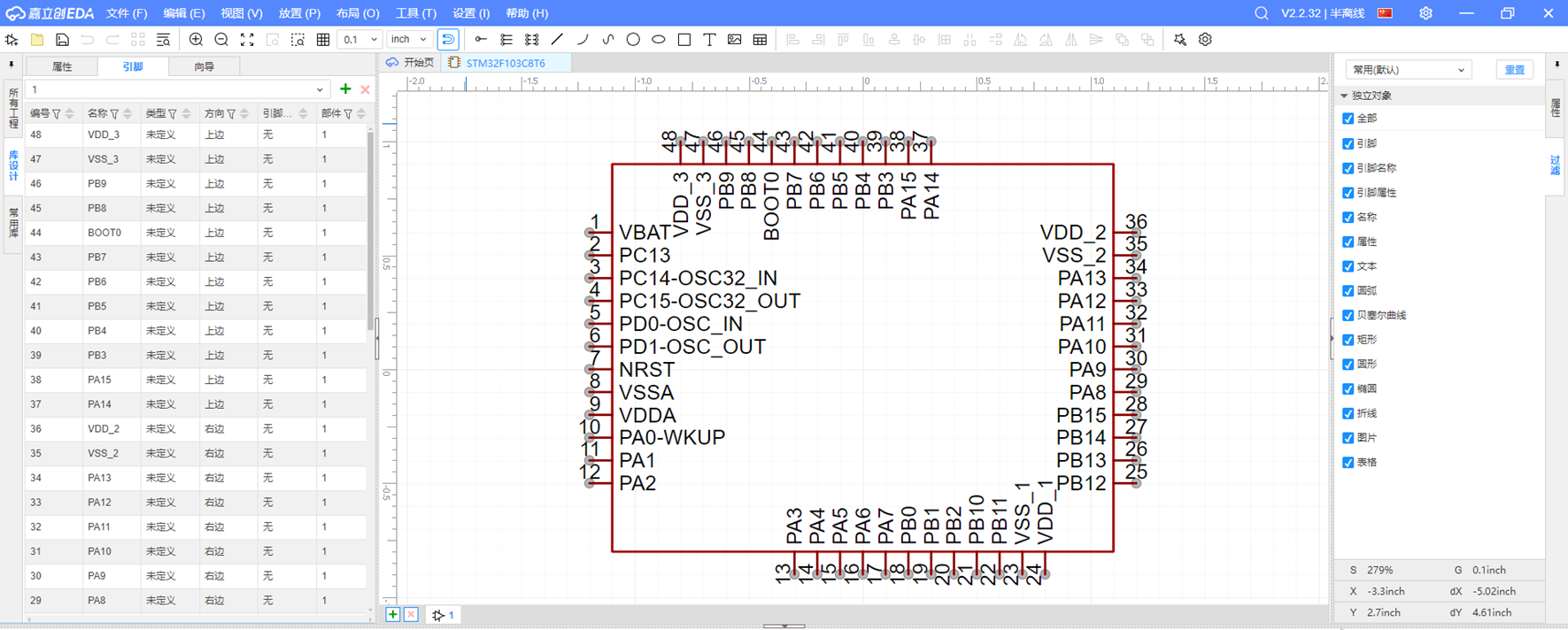
Task: Toggle the 表格 checkbox
Action: [x=1348, y=463]
